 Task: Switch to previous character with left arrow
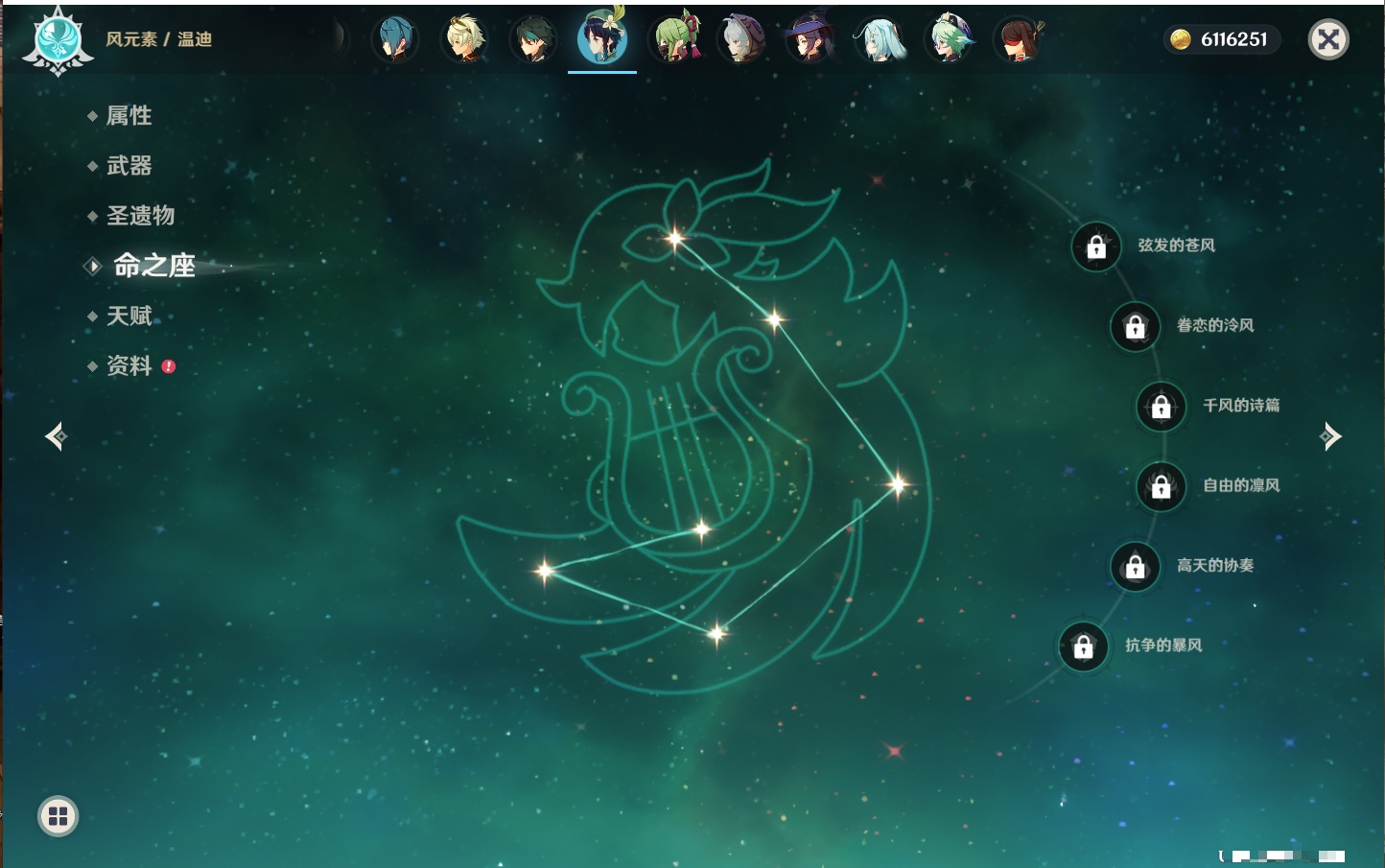pos(56,436)
